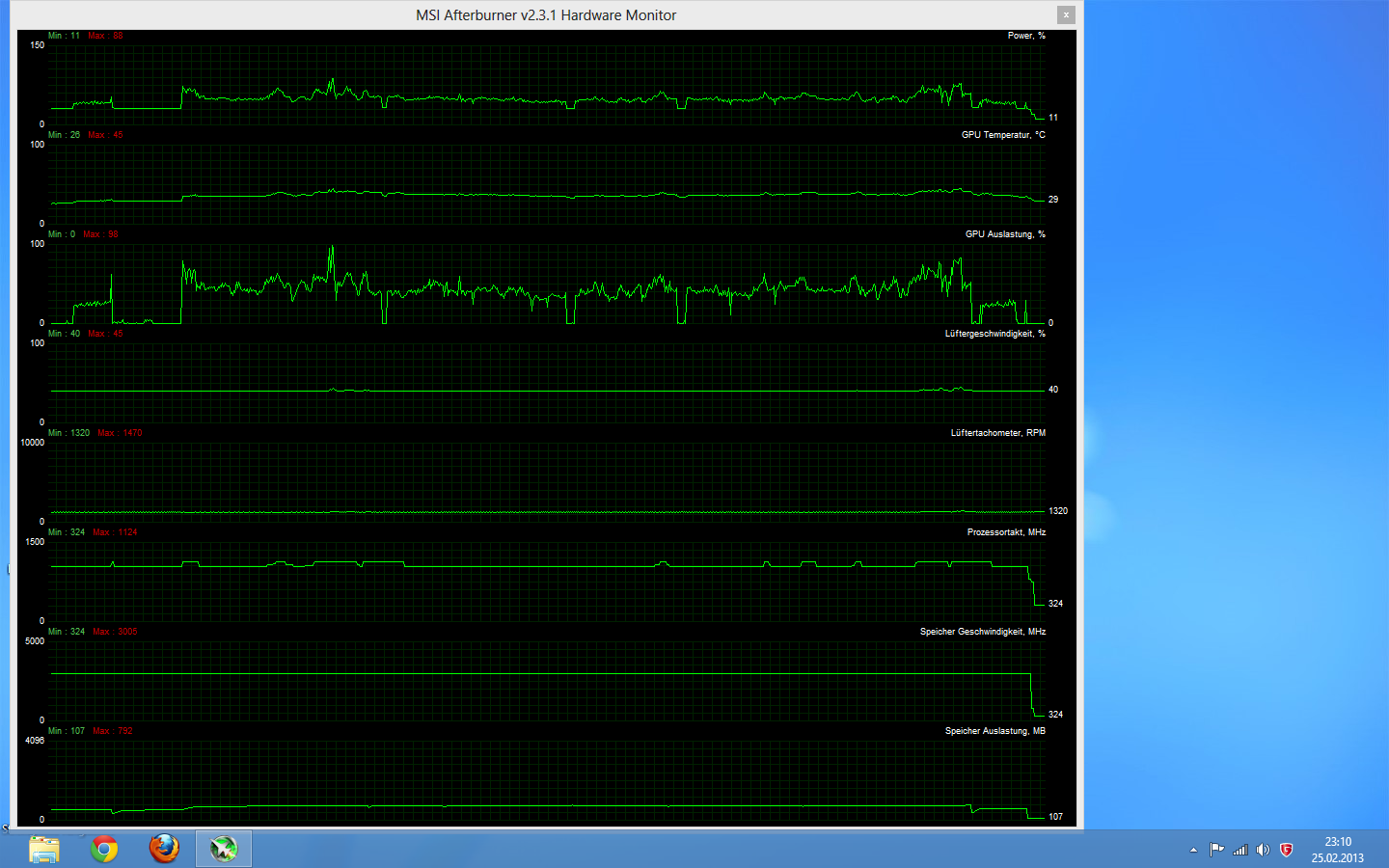Click 'Max : 98' of GPU usage

100,234
